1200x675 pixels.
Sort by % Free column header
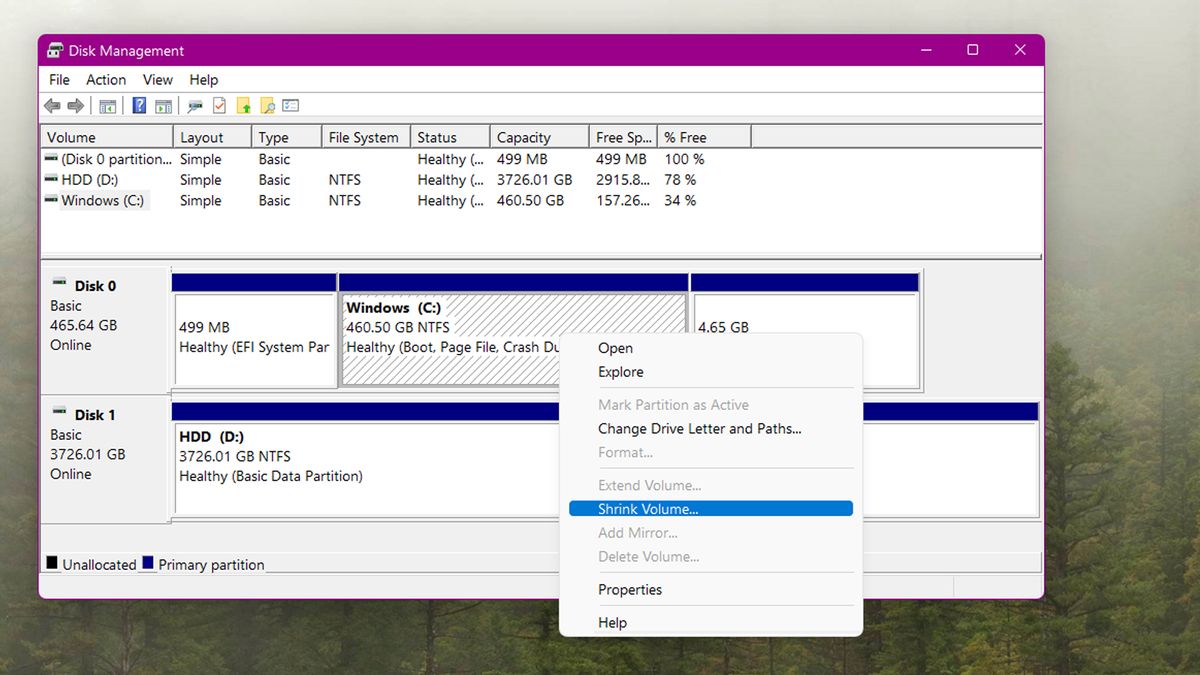pos(704,138)
